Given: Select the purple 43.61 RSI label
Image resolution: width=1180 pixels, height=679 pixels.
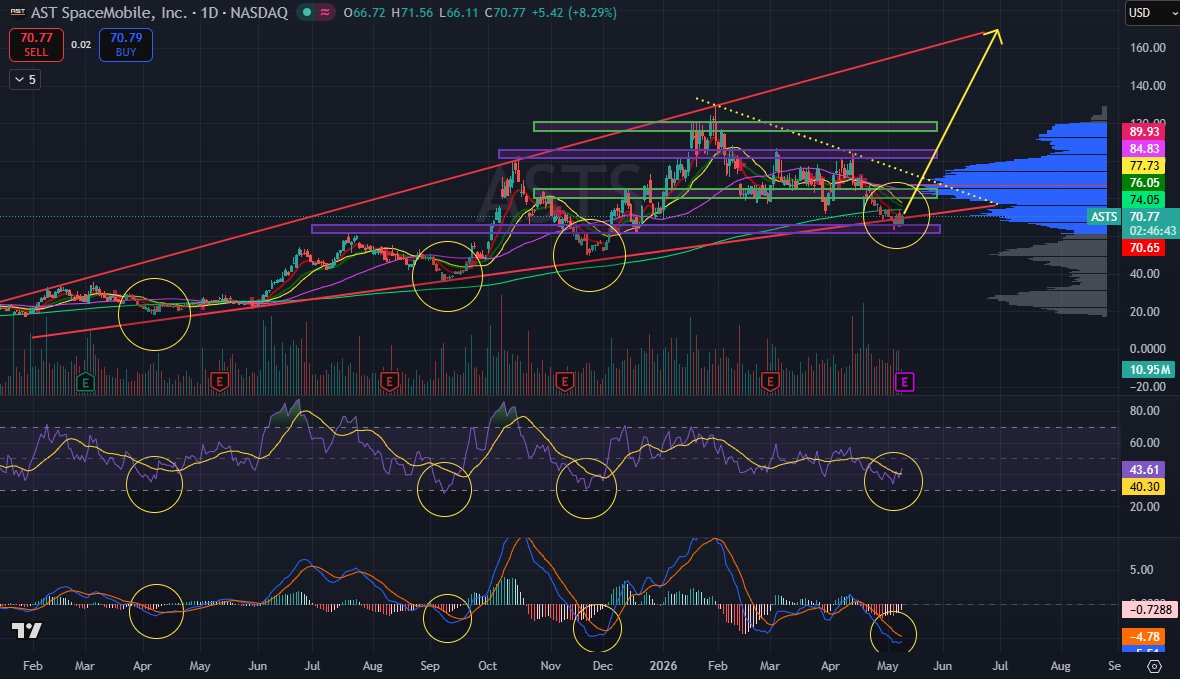Looking at the screenshot, I should (x=1144, y=470).
